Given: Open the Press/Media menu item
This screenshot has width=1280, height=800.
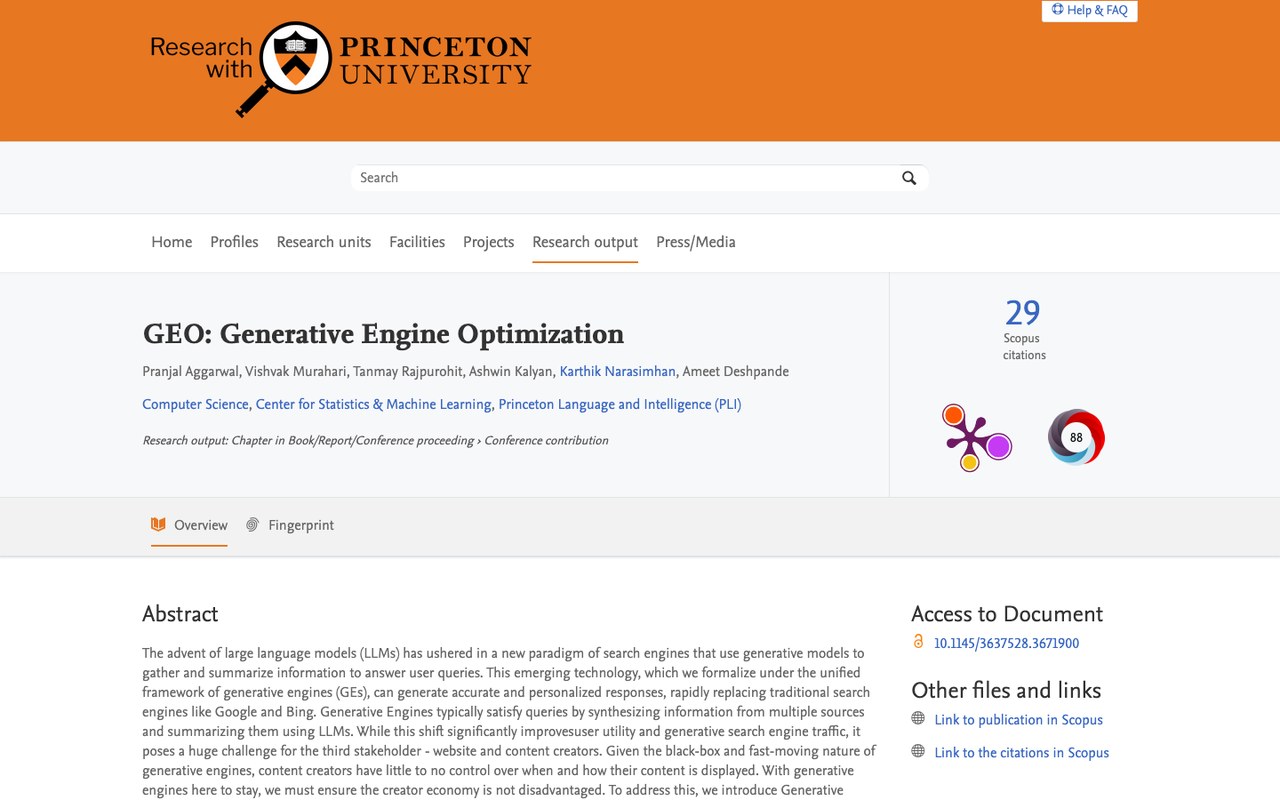Looking at the screenshot, I should point(696,242).
